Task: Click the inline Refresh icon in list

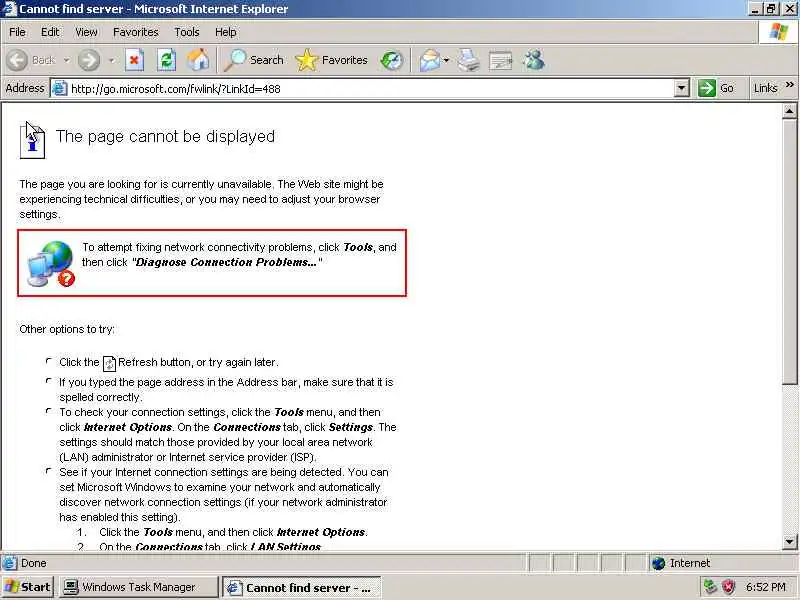Action: pyautogui.click(x=109, y=363)
